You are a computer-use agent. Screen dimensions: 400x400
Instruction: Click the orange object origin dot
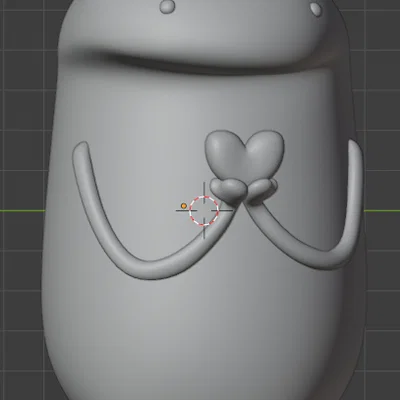pos(183,206)
